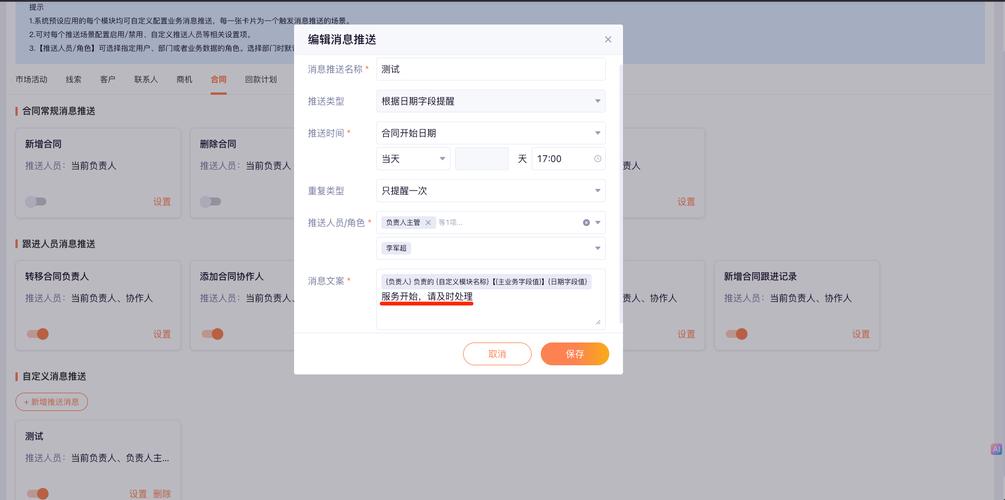Click the text 服务开始，请及时处理
Image resolution: width=1005 pixels, height=500 pixels.
click(x=427, y=297)
